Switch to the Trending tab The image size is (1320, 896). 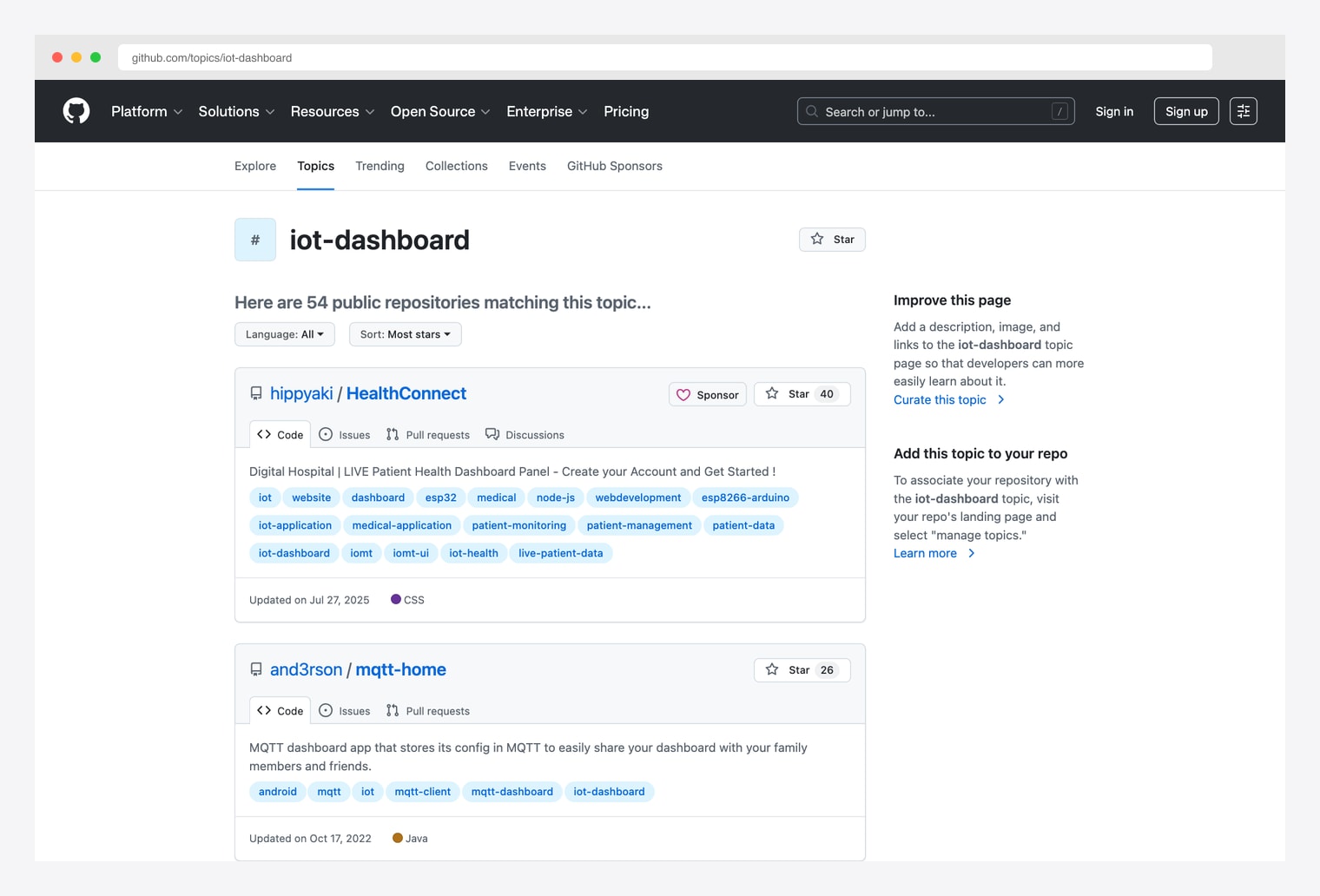tap(379, 166)
